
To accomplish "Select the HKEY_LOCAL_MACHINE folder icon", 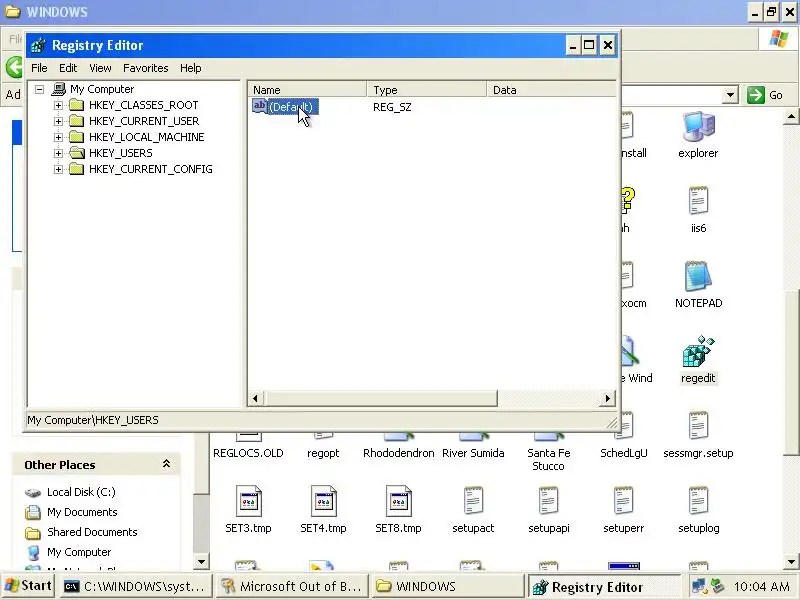I will pos(77,137).
